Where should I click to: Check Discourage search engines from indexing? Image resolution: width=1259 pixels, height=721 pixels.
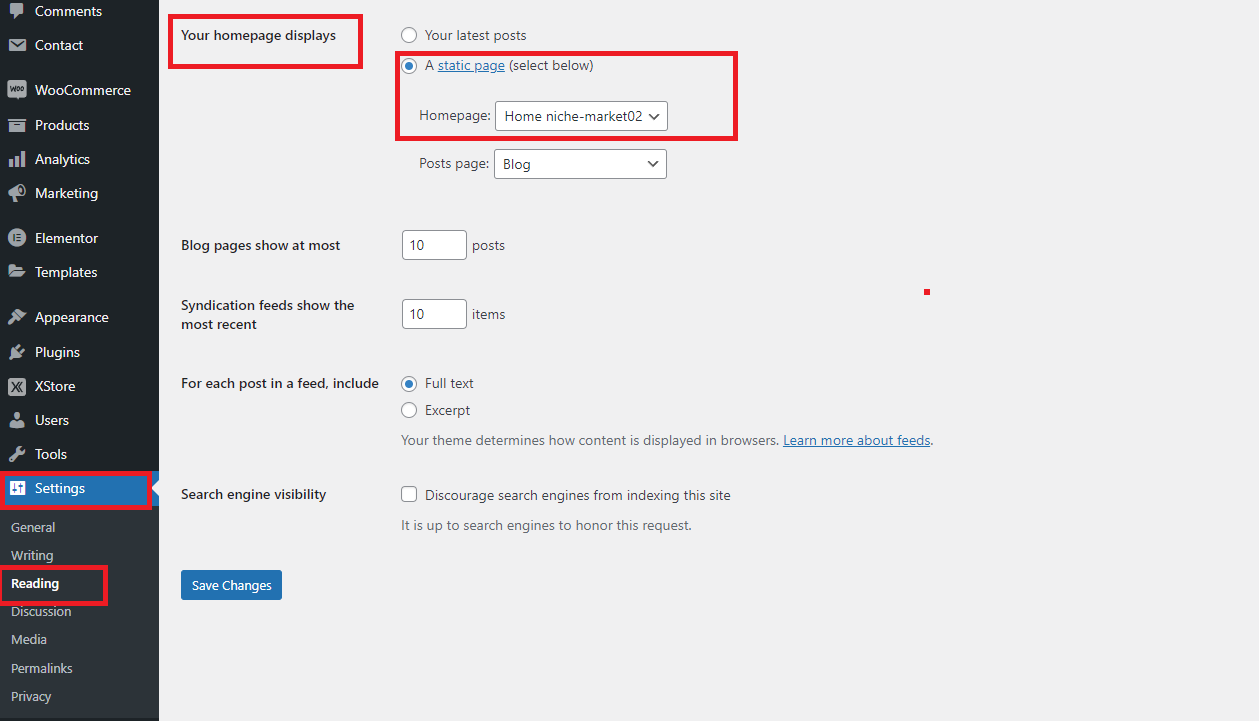pos(409,494)
